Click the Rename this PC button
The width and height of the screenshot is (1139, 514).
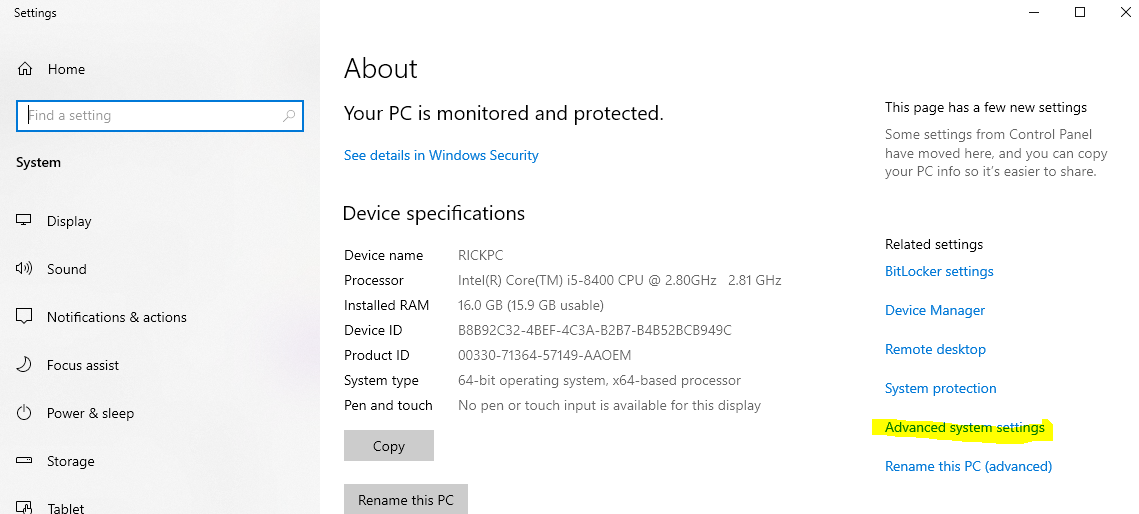pos(405,499)
